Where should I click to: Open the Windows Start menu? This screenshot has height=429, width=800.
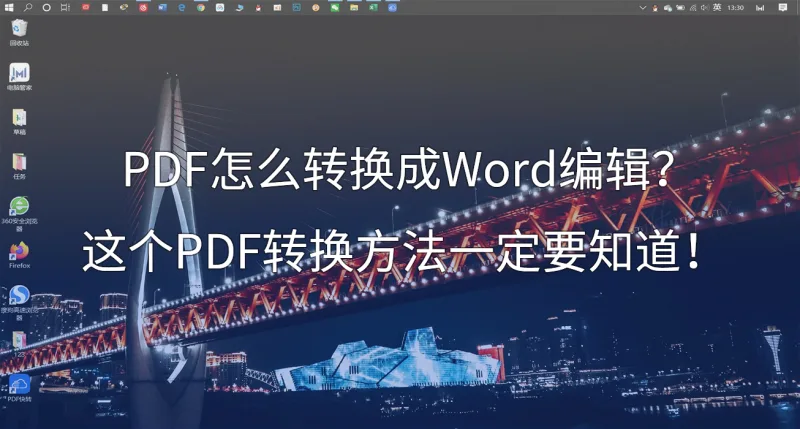point(9,8)
